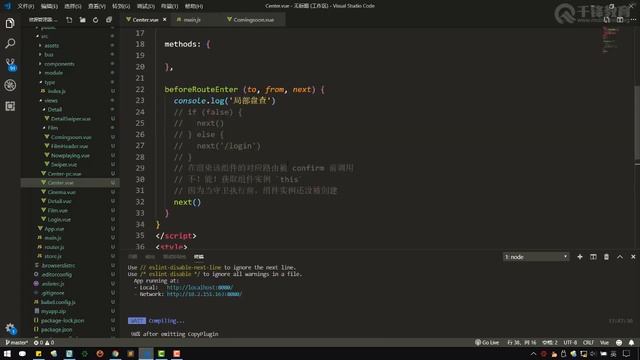The image size is (640, 360).
Task: Open the localhost URL in terminal
Action: (x=200, y=287)
